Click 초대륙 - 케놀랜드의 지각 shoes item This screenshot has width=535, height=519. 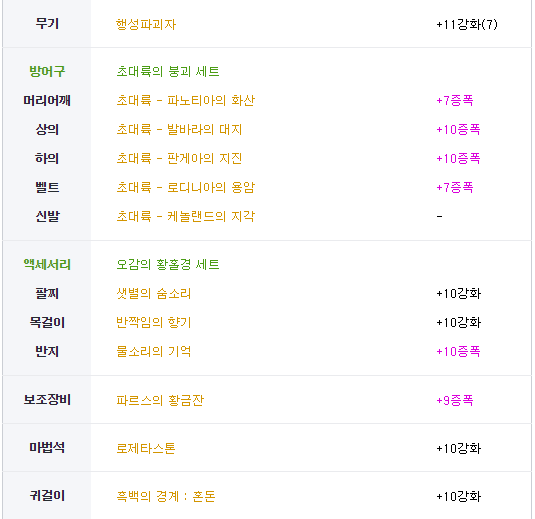tap(186, 217)
